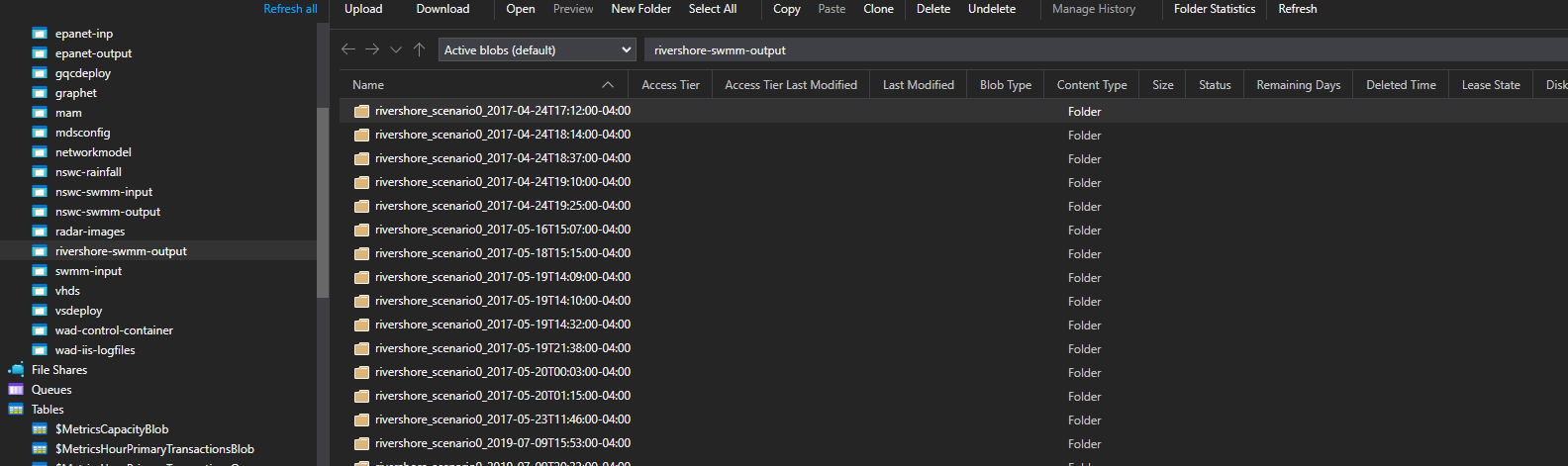The height and width of the screenshot is (466, 1568).
Task: Click the back navigation arrow
Action: (347, 49)
